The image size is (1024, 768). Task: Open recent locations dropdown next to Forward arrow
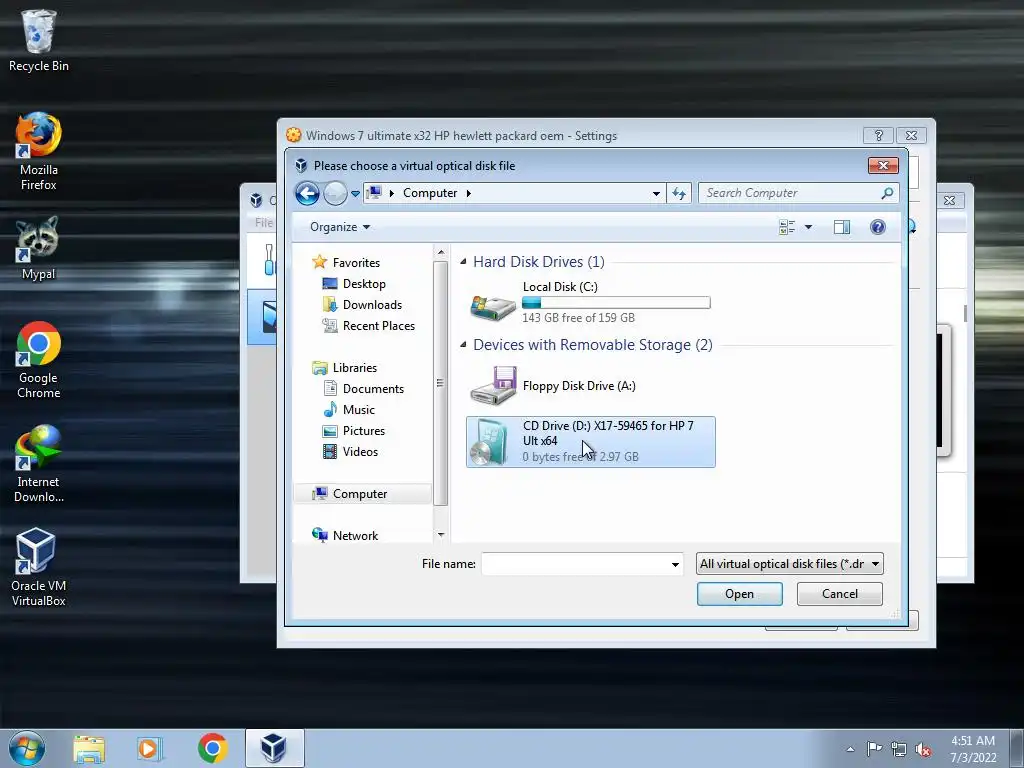pyautogui.click(x=355, y=194)
